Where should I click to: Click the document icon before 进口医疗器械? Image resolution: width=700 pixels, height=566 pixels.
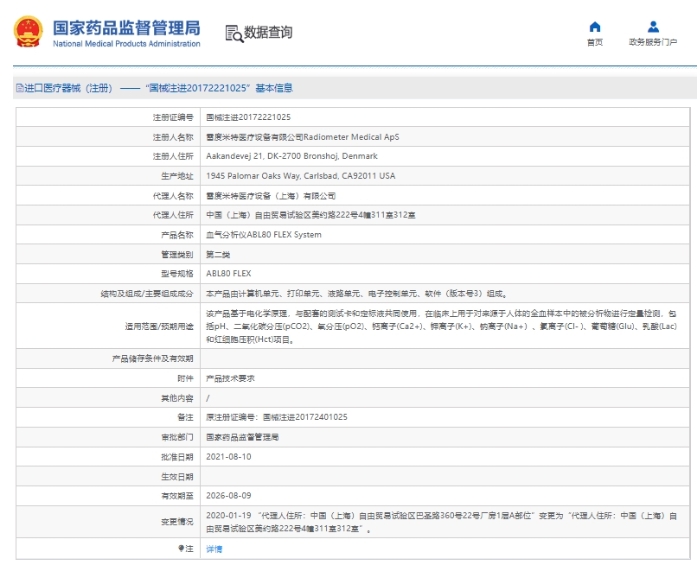tap(19, 88)
